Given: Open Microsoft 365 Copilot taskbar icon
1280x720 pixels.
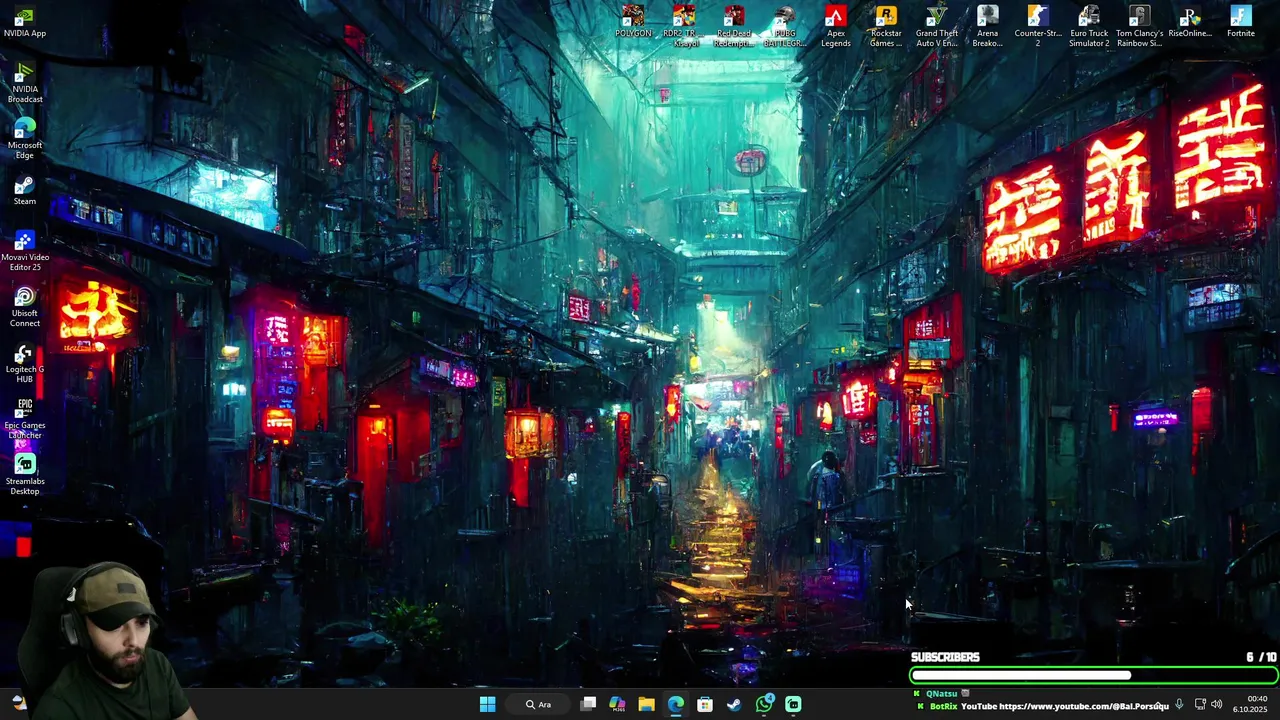Looking at the screenshot, I should (617, 704).
